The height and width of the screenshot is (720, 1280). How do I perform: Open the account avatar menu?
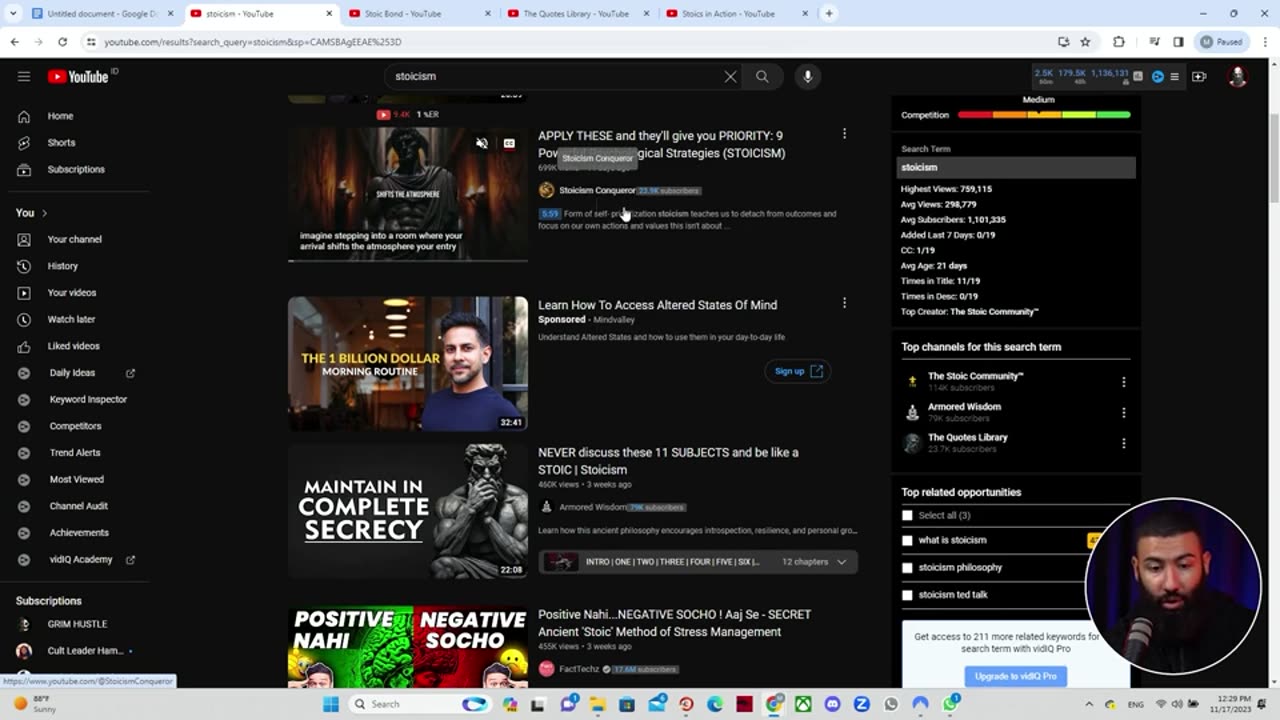(1237, 77)
